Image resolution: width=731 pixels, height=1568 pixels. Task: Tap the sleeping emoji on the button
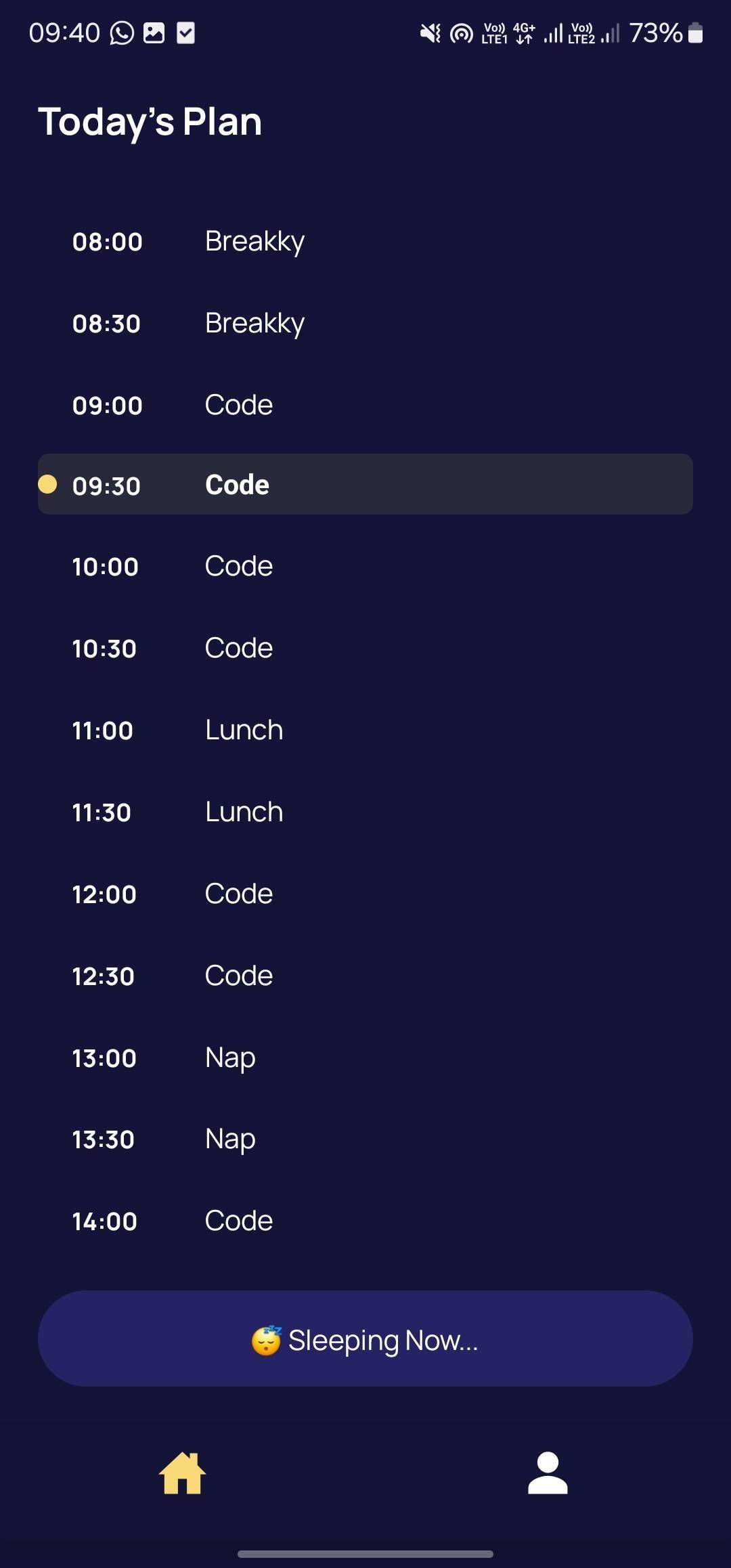pos(266,1340)
